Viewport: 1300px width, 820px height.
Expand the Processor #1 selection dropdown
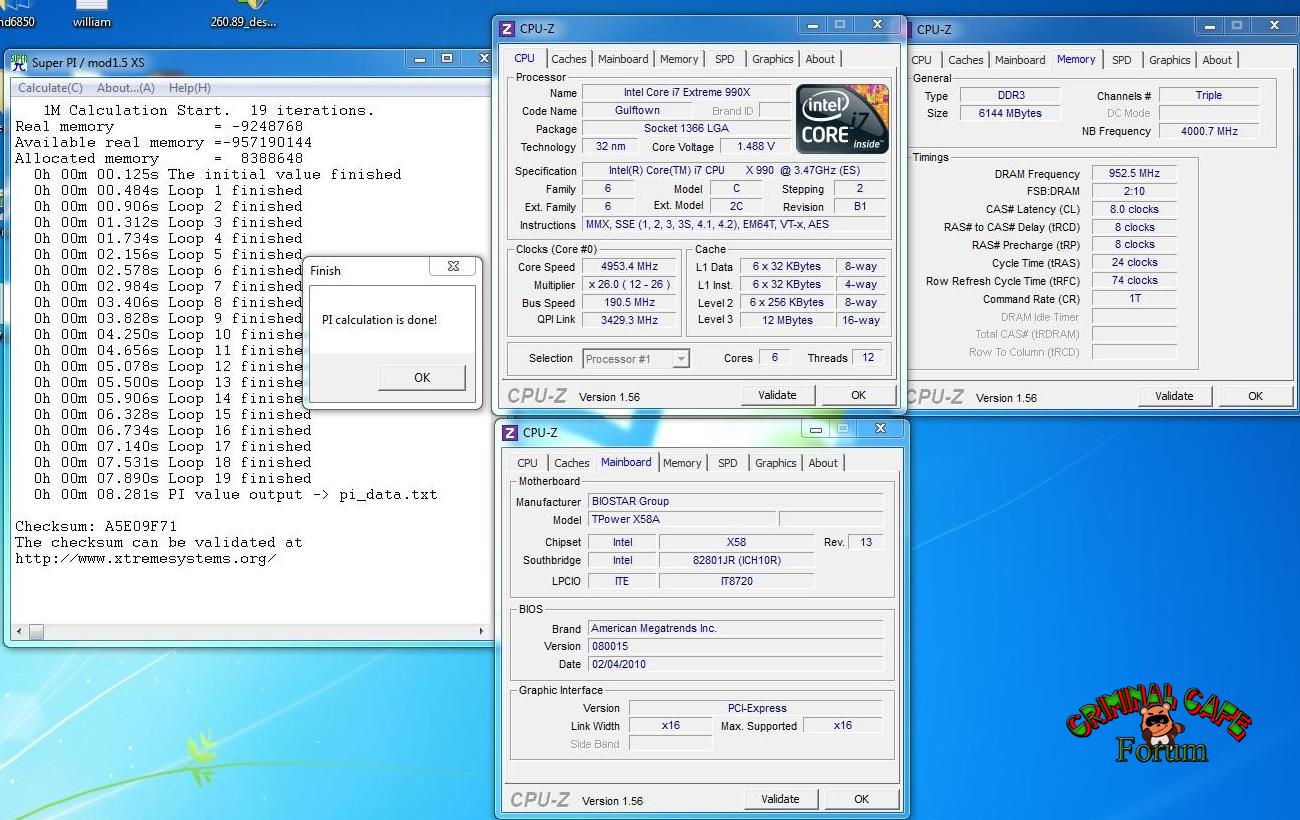[x=681, y=359]
